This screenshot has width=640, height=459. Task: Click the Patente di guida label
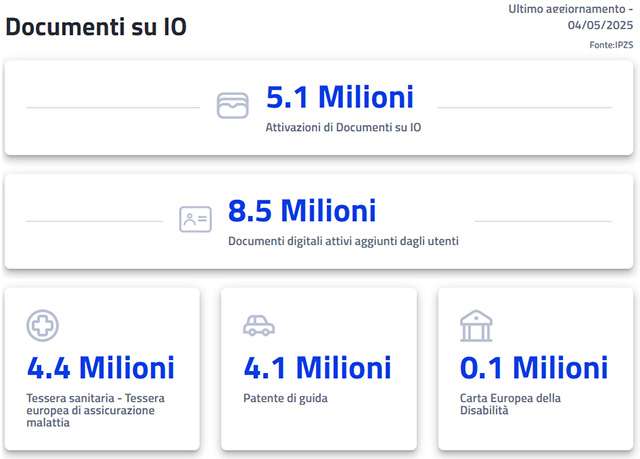[x=285, y=398]
